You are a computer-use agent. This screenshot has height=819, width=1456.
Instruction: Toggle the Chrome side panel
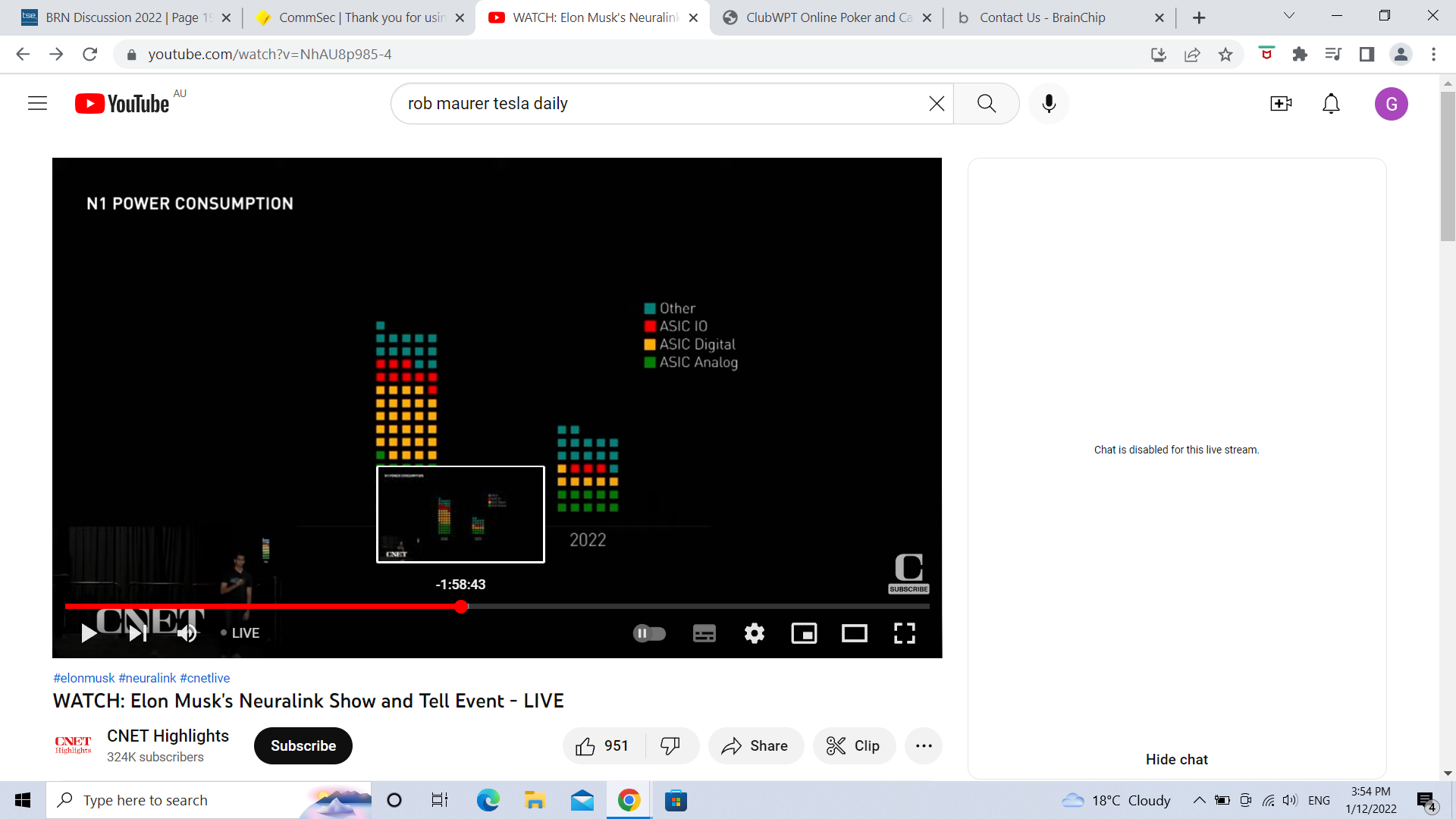point(1367,54)
